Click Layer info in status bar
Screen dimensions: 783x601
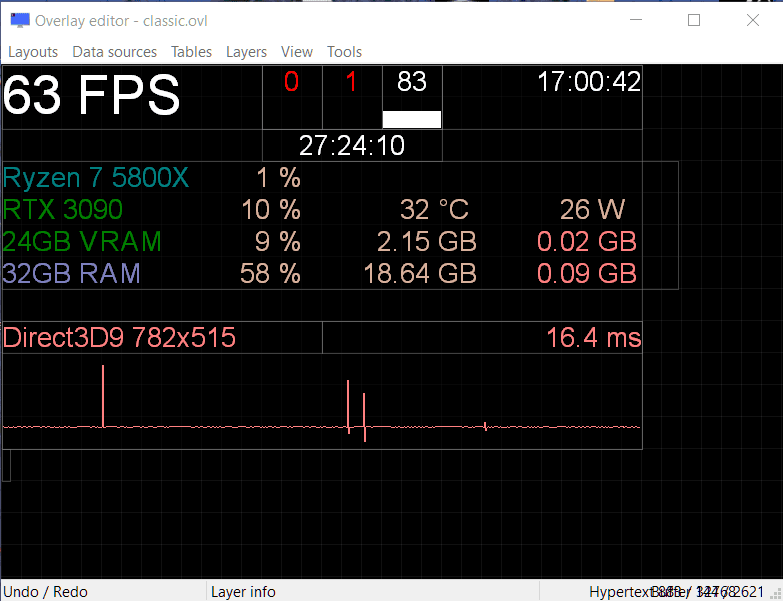coord(243,592)
